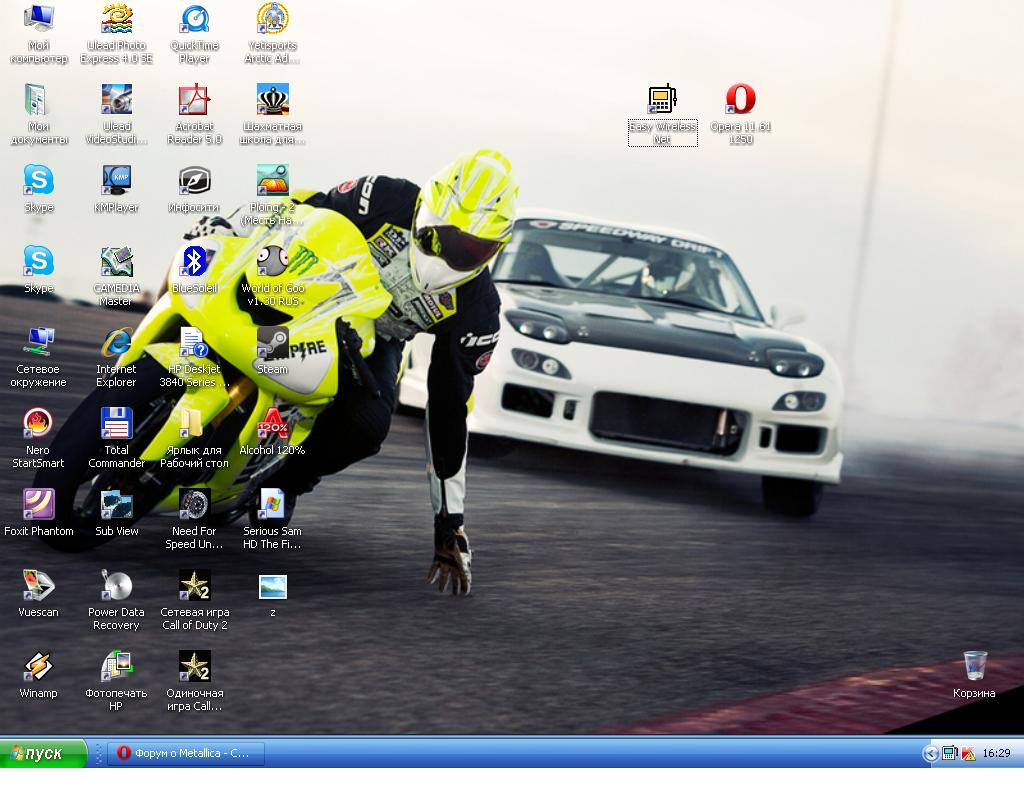Screen dimensions: 1024x786
Task: Click the Need For Speed shortcut
Action: (194, 505)
